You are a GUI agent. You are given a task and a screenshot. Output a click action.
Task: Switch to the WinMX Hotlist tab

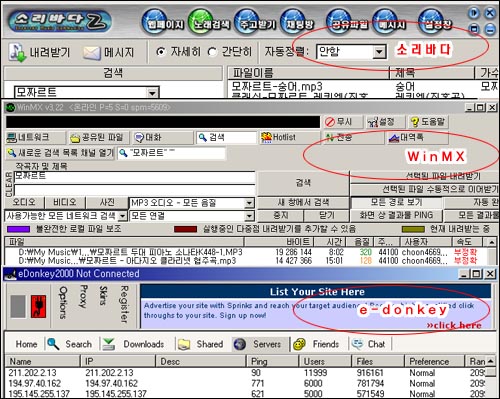pyautogui.click(x=289, y=137)
